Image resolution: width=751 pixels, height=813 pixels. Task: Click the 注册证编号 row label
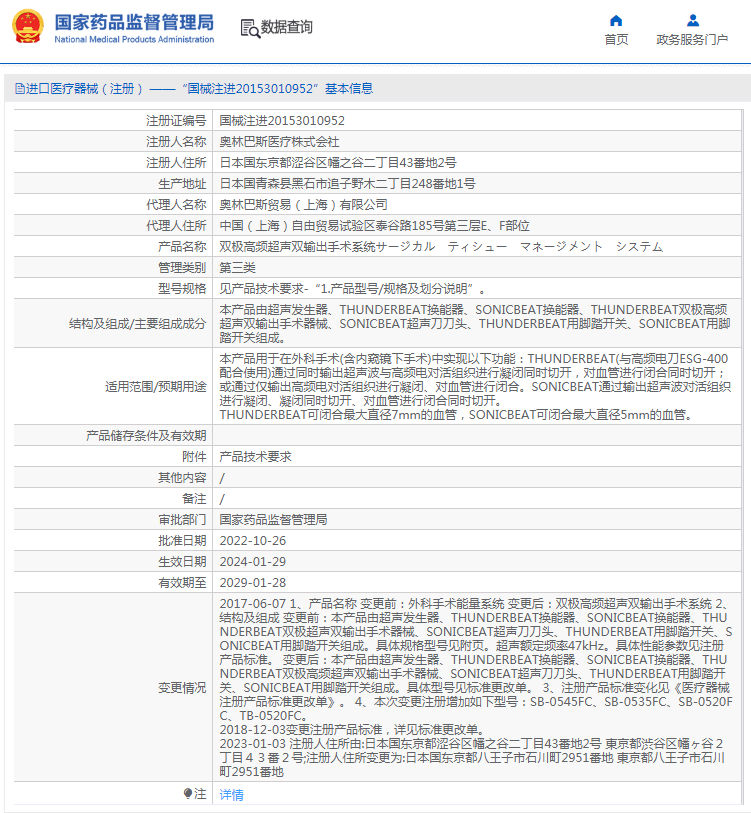[176, 121]
